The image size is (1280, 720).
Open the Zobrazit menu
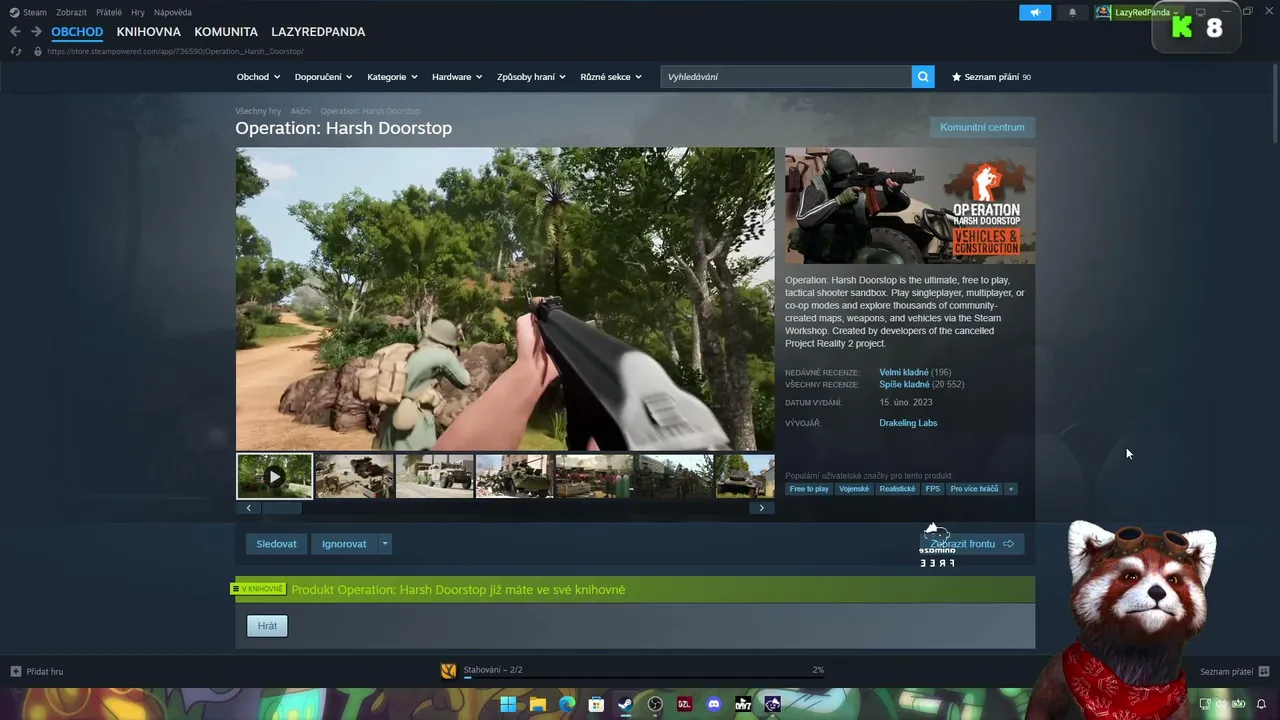[x=71, y=12]
